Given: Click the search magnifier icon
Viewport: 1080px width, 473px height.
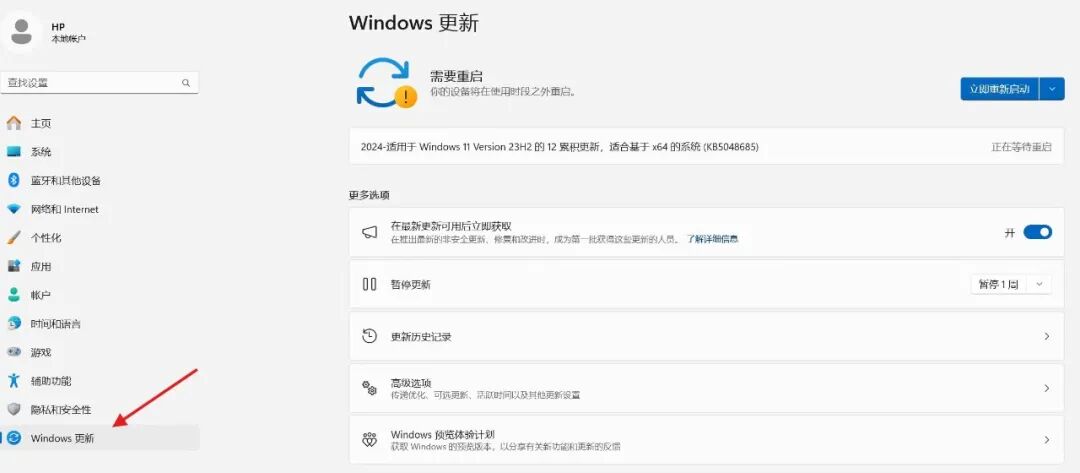Looking at the screenshot, I should tap(186, 83).
